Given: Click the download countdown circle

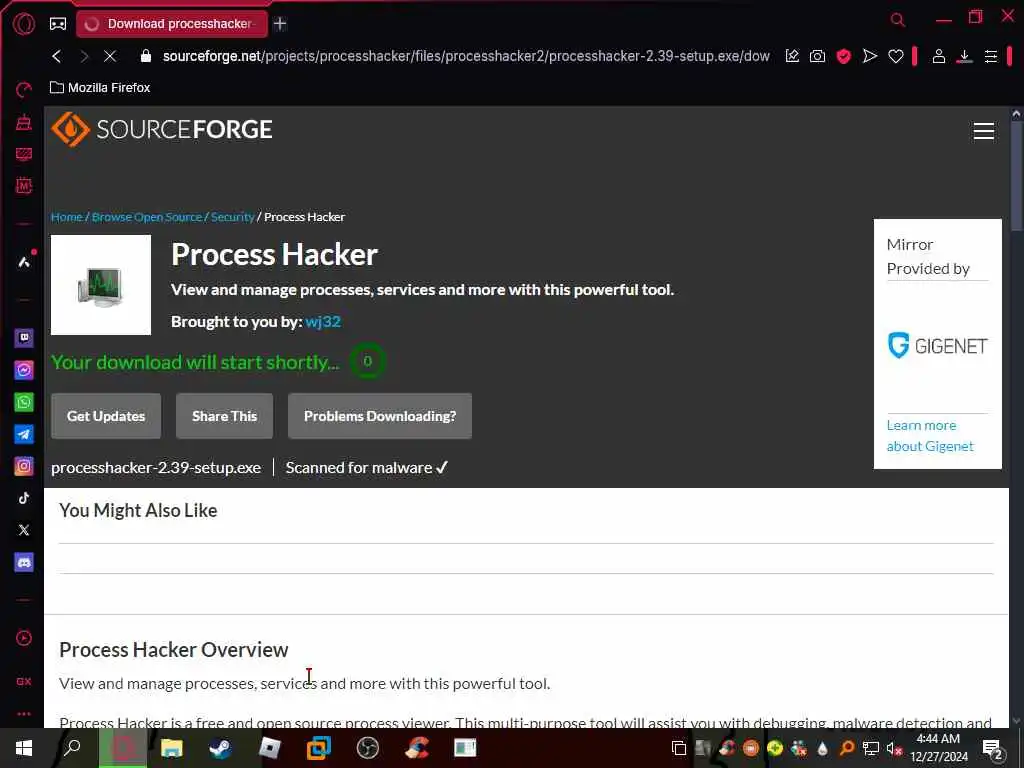Looking at the screenshot, I should (368, 361).
